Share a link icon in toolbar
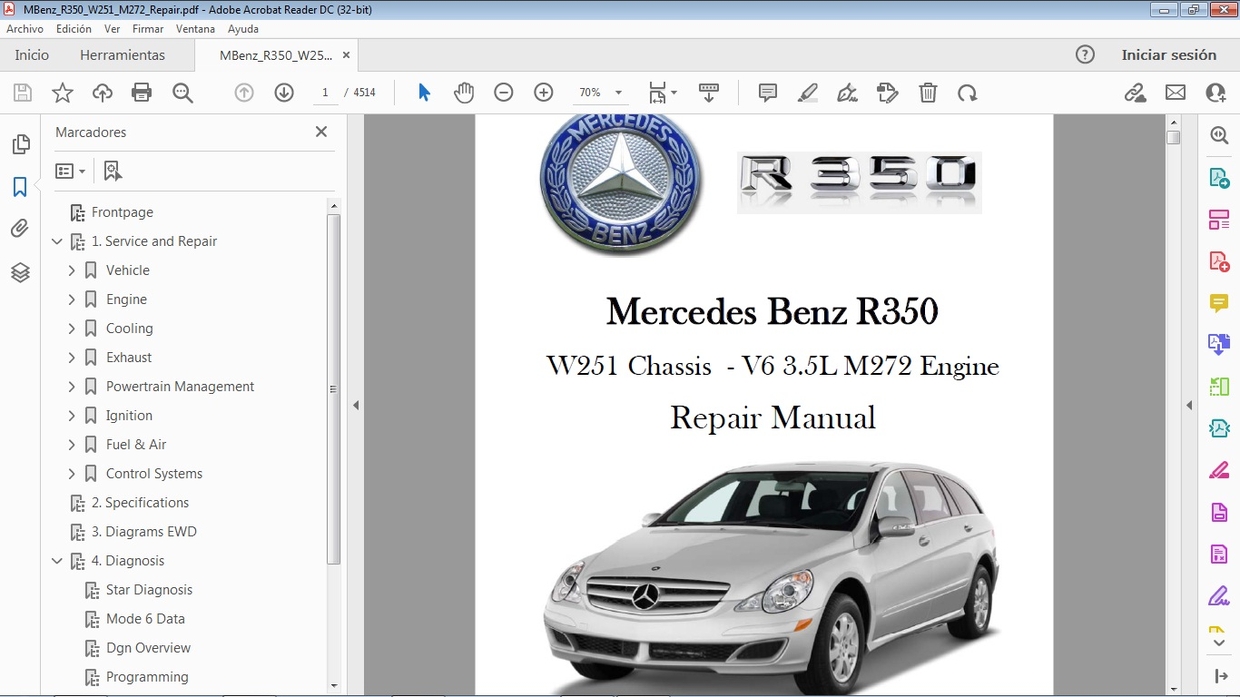The image size is (1240, 697). pyautogui.click(x=1135, y=93)
